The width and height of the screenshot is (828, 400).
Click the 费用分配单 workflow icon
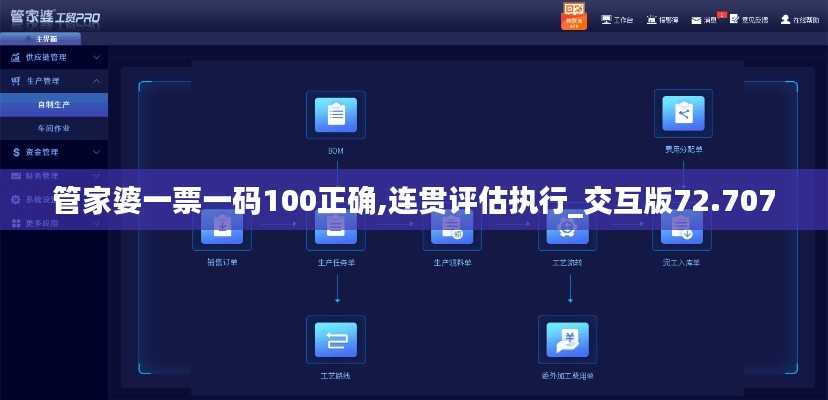[684, 114]
